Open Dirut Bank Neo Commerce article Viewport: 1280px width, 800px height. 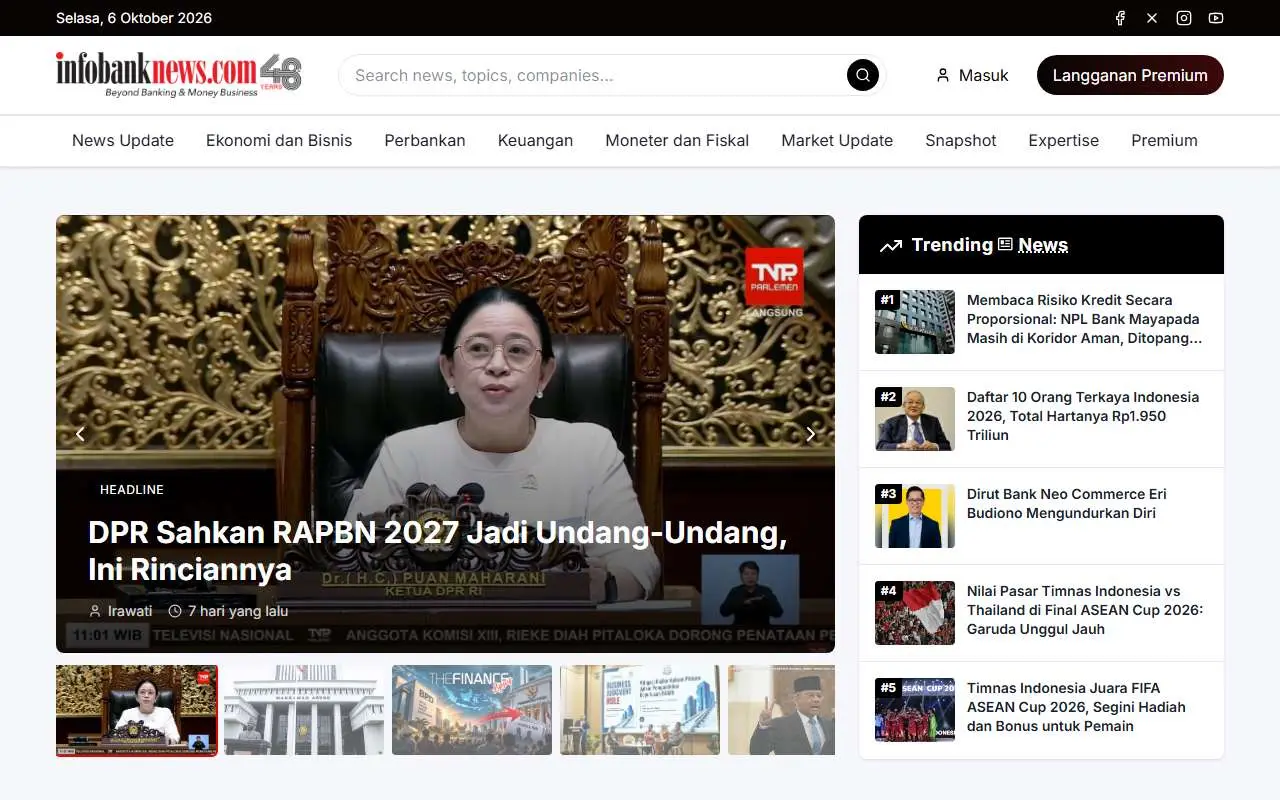(x=1067, y=504)
